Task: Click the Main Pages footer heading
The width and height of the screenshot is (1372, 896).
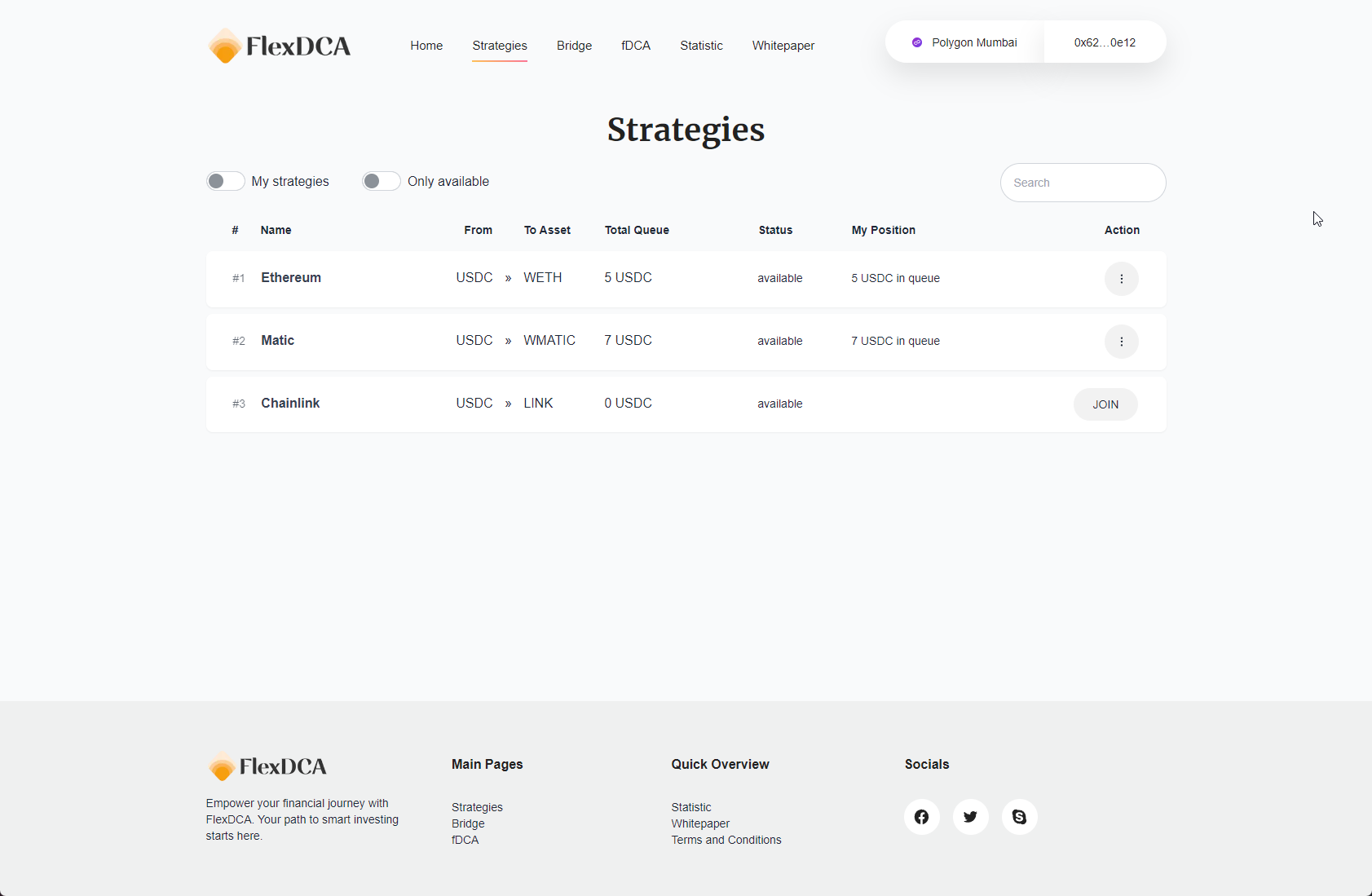Action: click(487, 764)
